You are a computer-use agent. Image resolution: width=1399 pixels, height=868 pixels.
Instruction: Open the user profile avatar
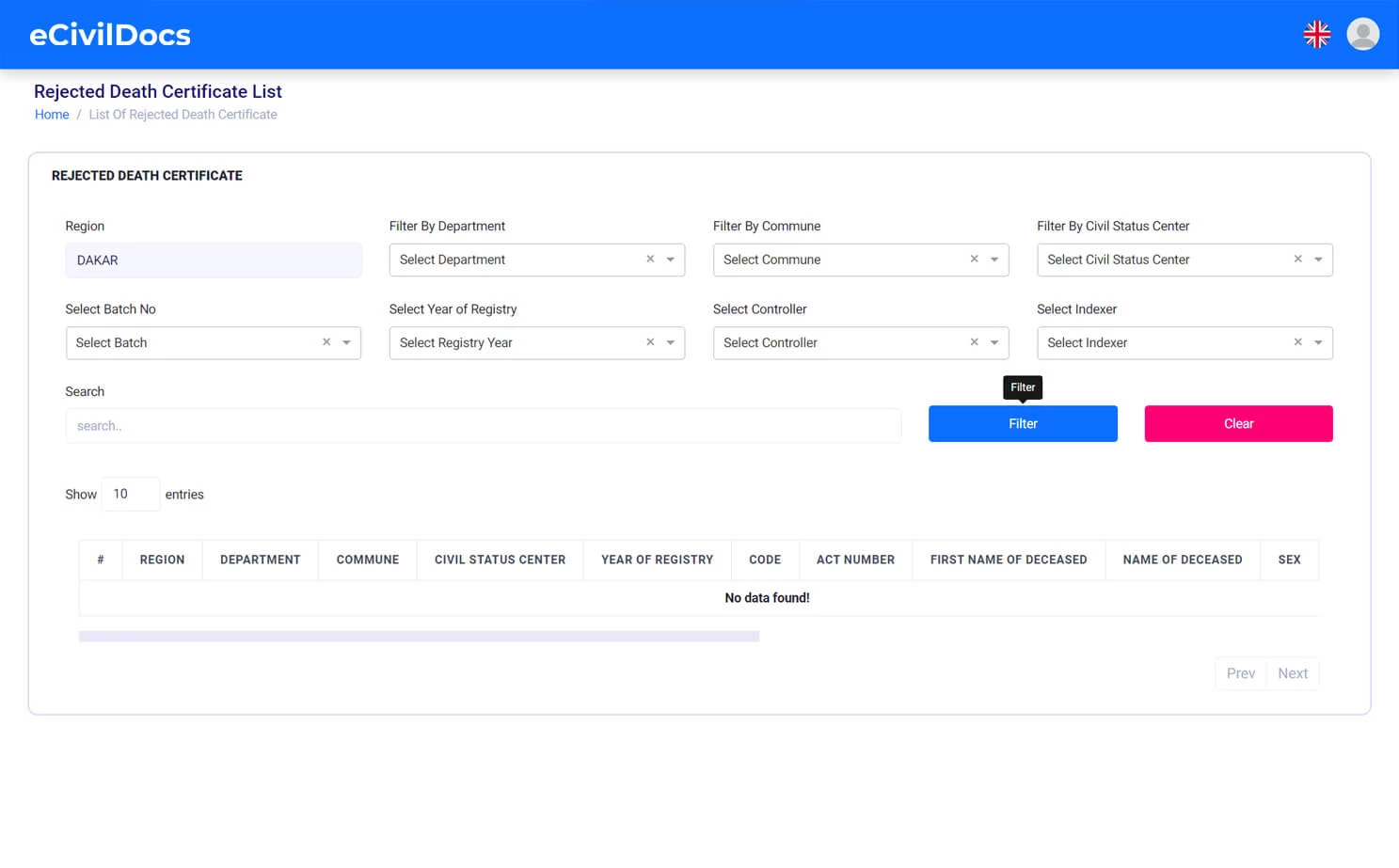coord(1362,35)
